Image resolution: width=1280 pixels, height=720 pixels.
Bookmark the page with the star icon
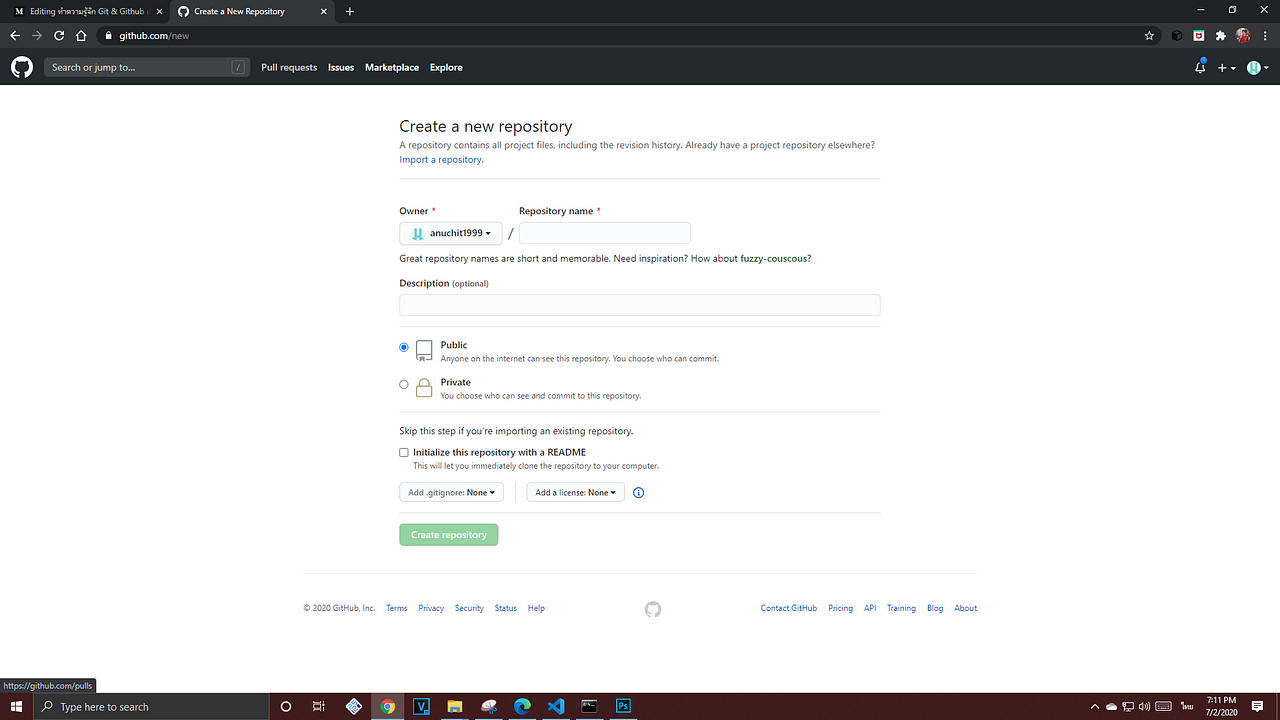[1148, 35]
